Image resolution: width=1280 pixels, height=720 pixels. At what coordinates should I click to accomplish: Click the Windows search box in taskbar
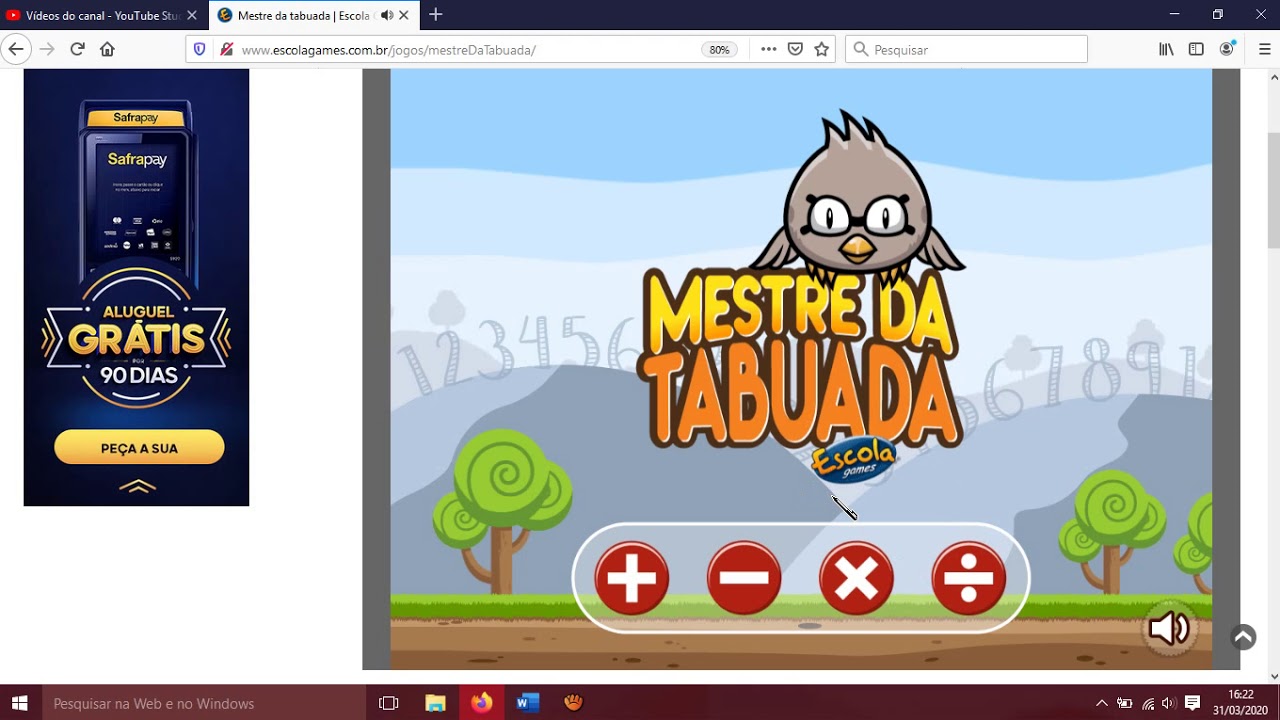coord(202,703)
